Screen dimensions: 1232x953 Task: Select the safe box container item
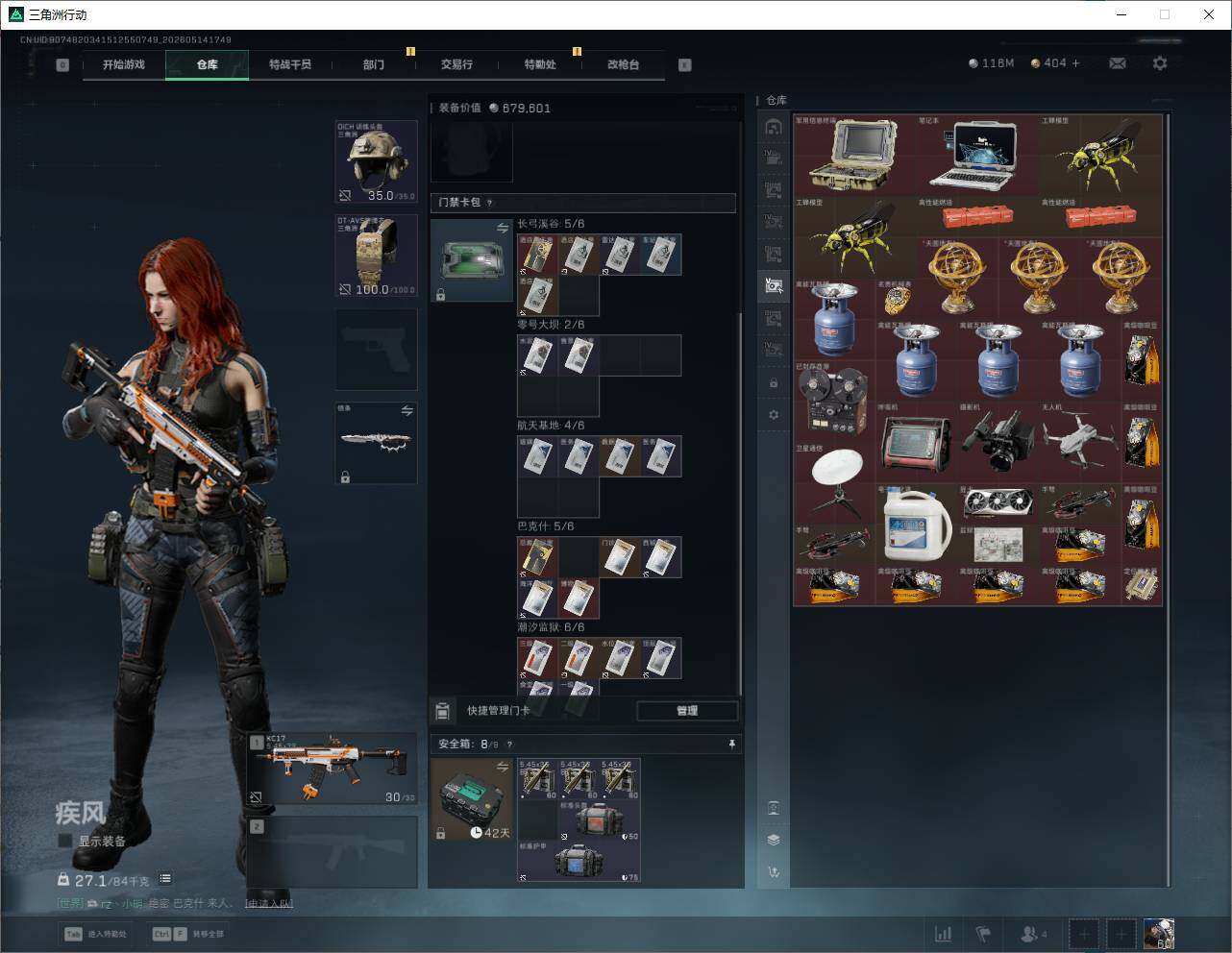pos(472,799)
